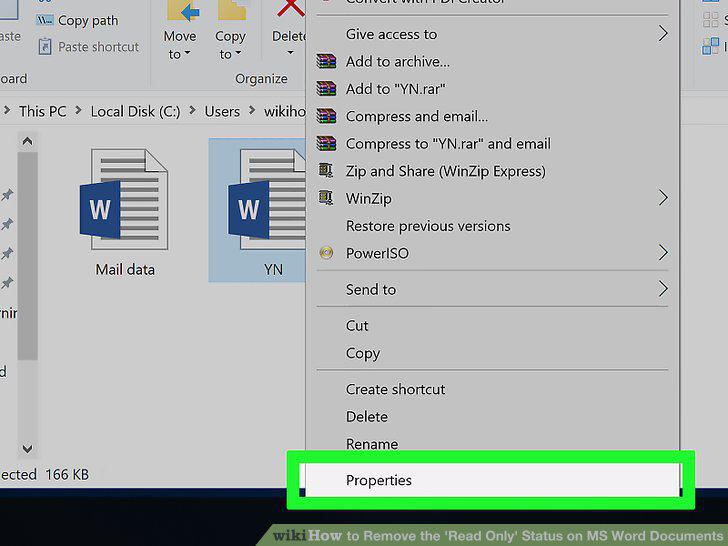The height and width of the screenshot is (546, 728).
Task: Click the first pin icon in sidebar
Action: point(7,195)
